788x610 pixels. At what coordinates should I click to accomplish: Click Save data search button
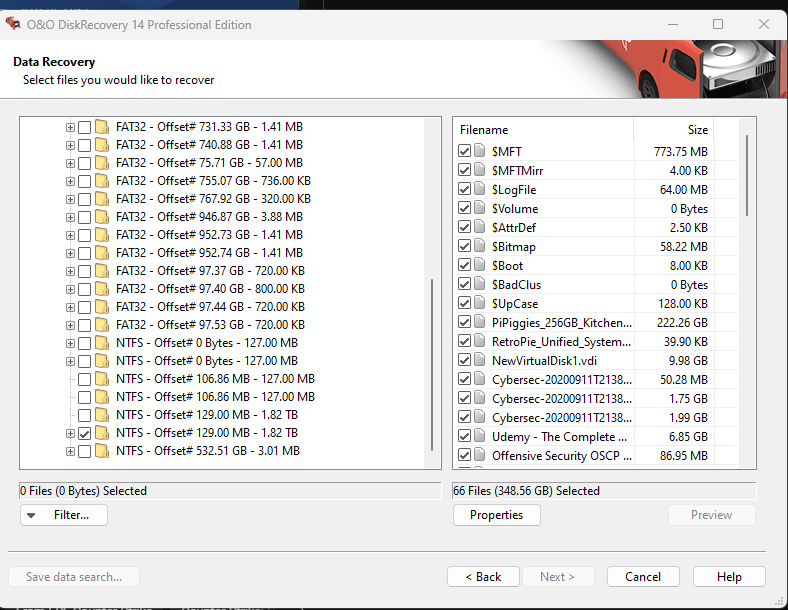(74, 577)
